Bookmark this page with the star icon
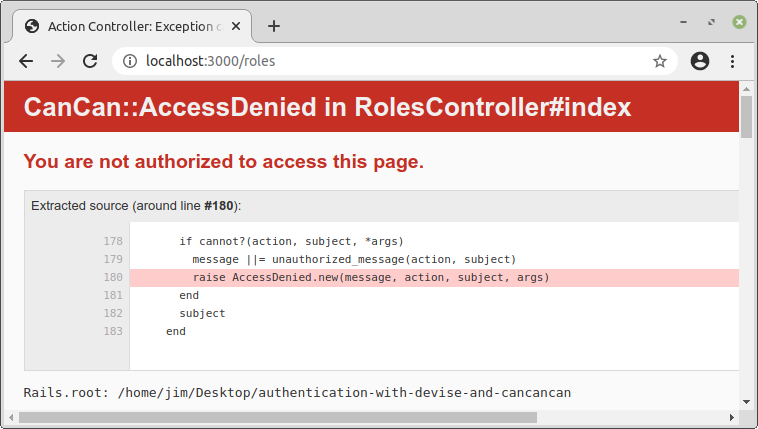This screenshot has height=429, width=758. [x=660, y=61]
